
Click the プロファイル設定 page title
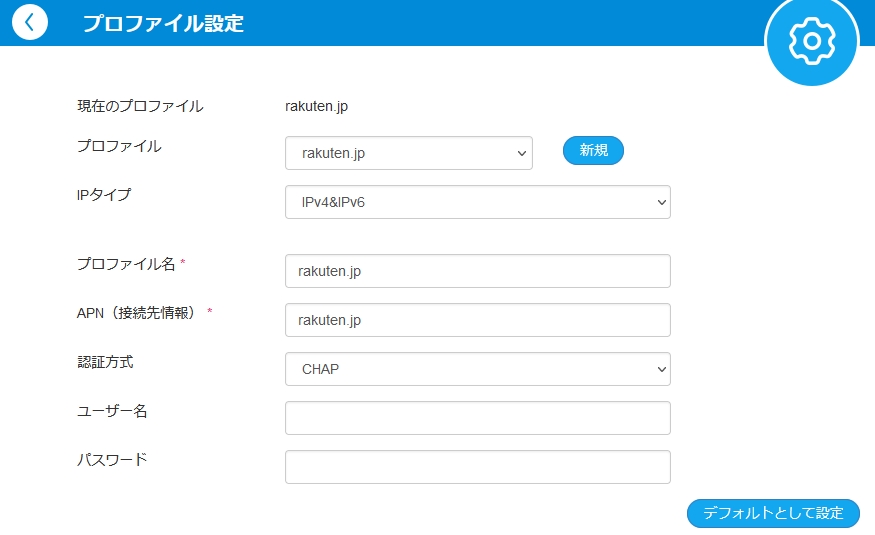point(163,23)
